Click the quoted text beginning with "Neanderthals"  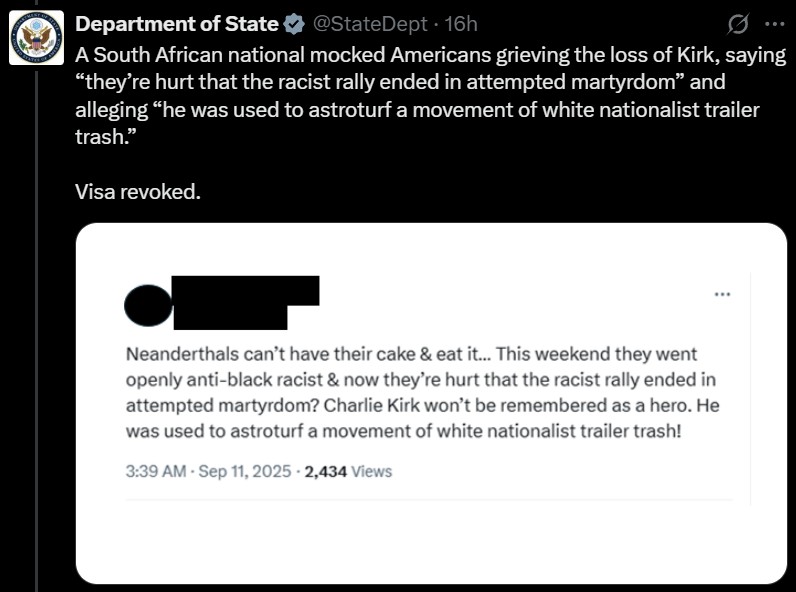coord(410,355)
